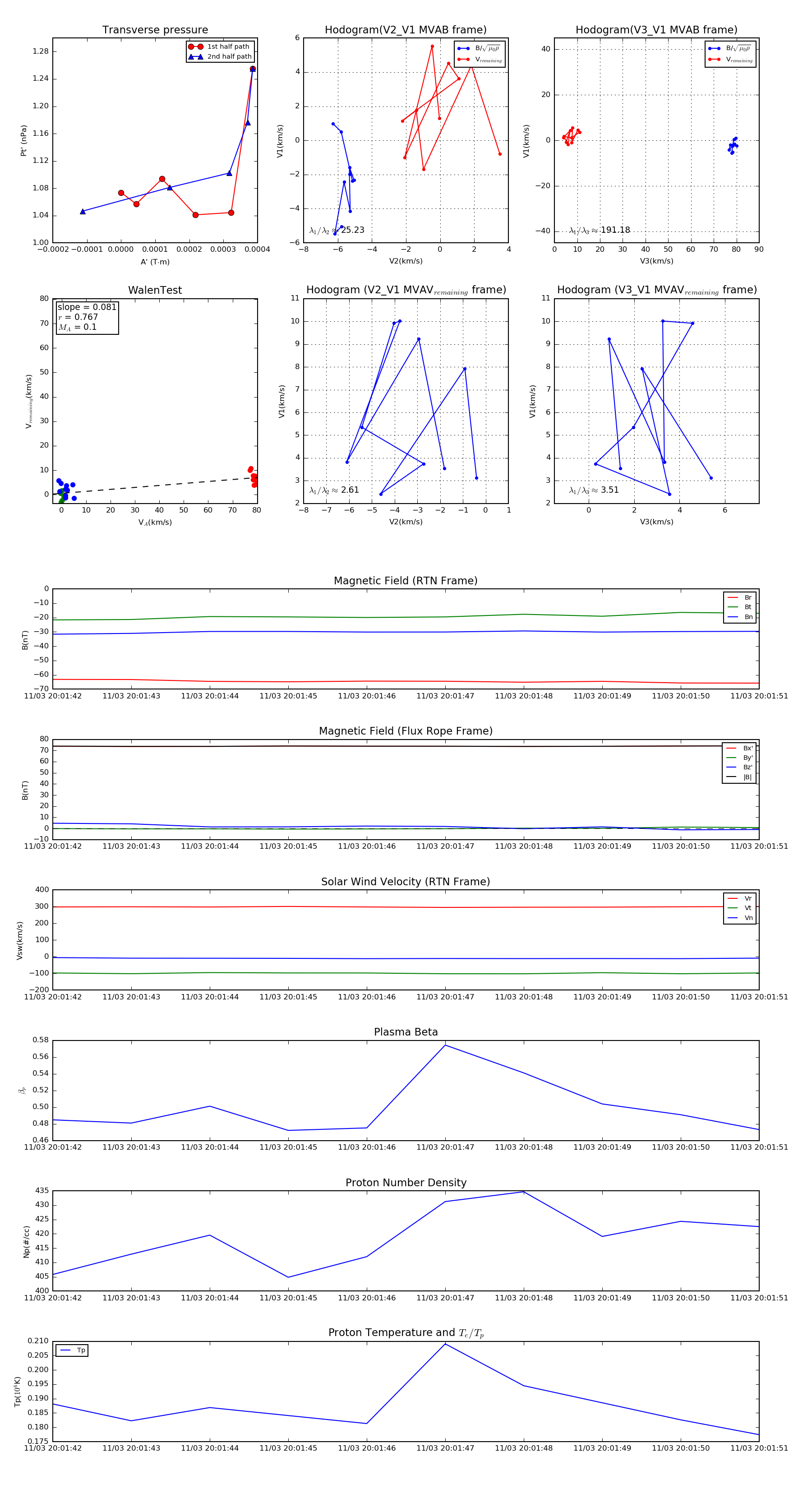The width and height of the screenshot is (812, 1489).
Task: Click 'Br' legend entry in RTN field plot
Action: tap(740, 598)
